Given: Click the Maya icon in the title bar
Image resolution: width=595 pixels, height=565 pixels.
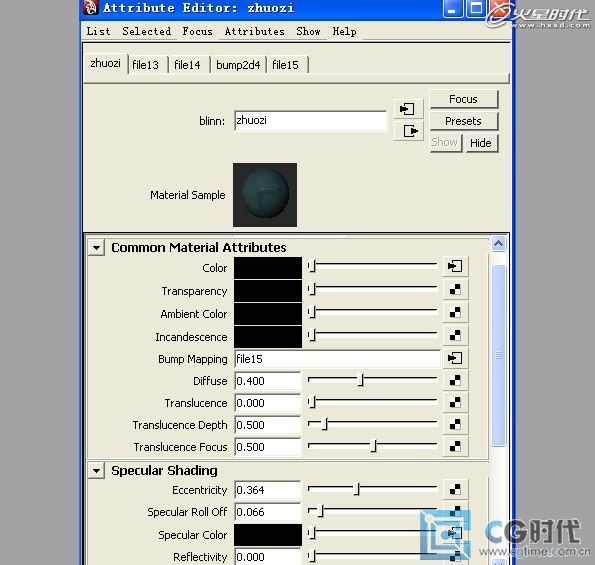Looking at the screenshot, I should pyautogui.click(x=91, y=7).
